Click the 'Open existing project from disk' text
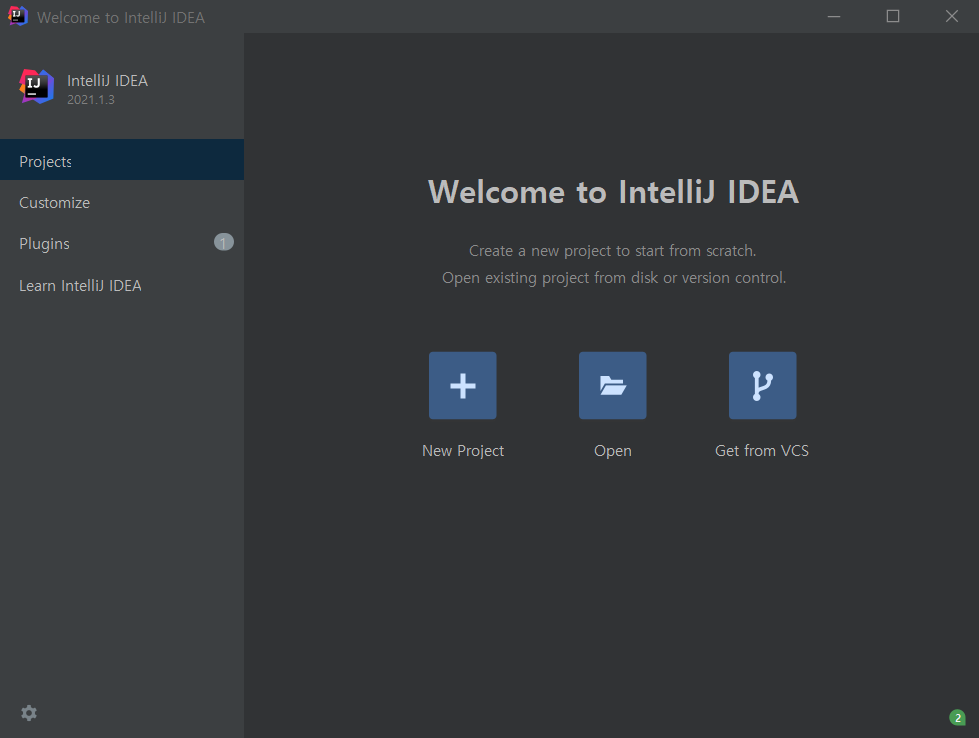The image size is (979, 738). pyautogui.click(x=614, y=278)
